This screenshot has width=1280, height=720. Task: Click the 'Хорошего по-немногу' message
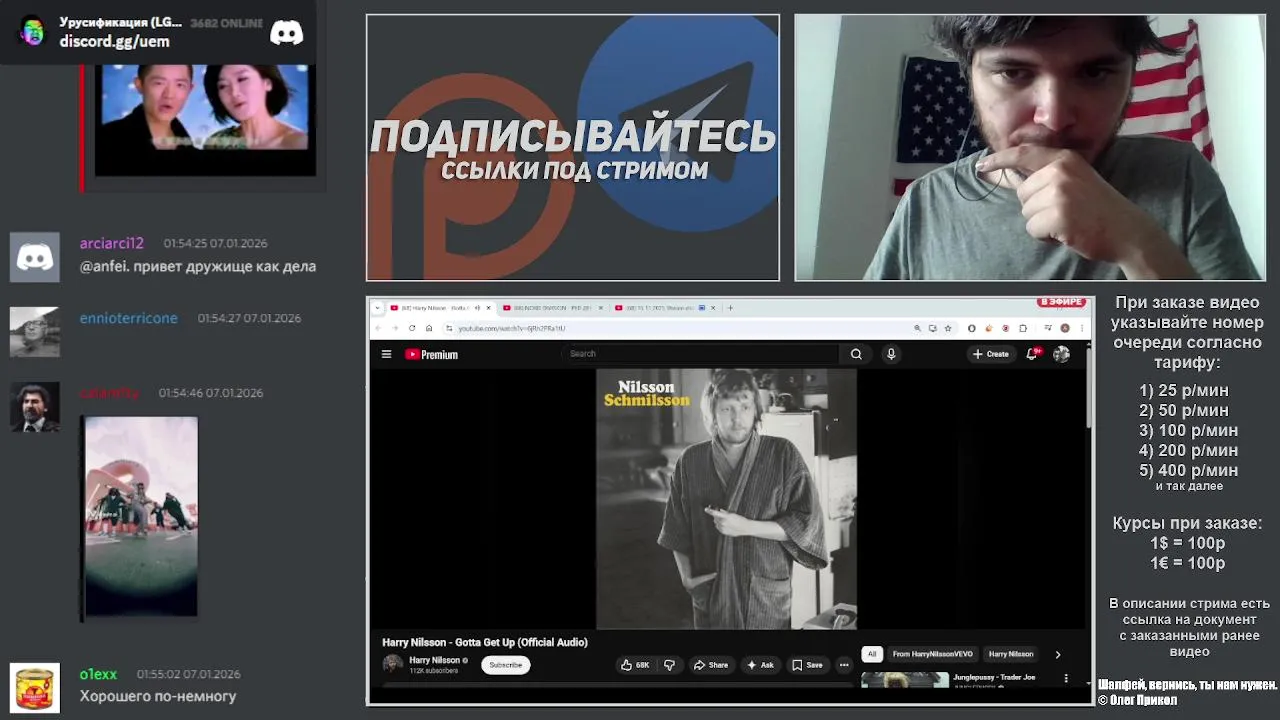(x=158, y=696)
